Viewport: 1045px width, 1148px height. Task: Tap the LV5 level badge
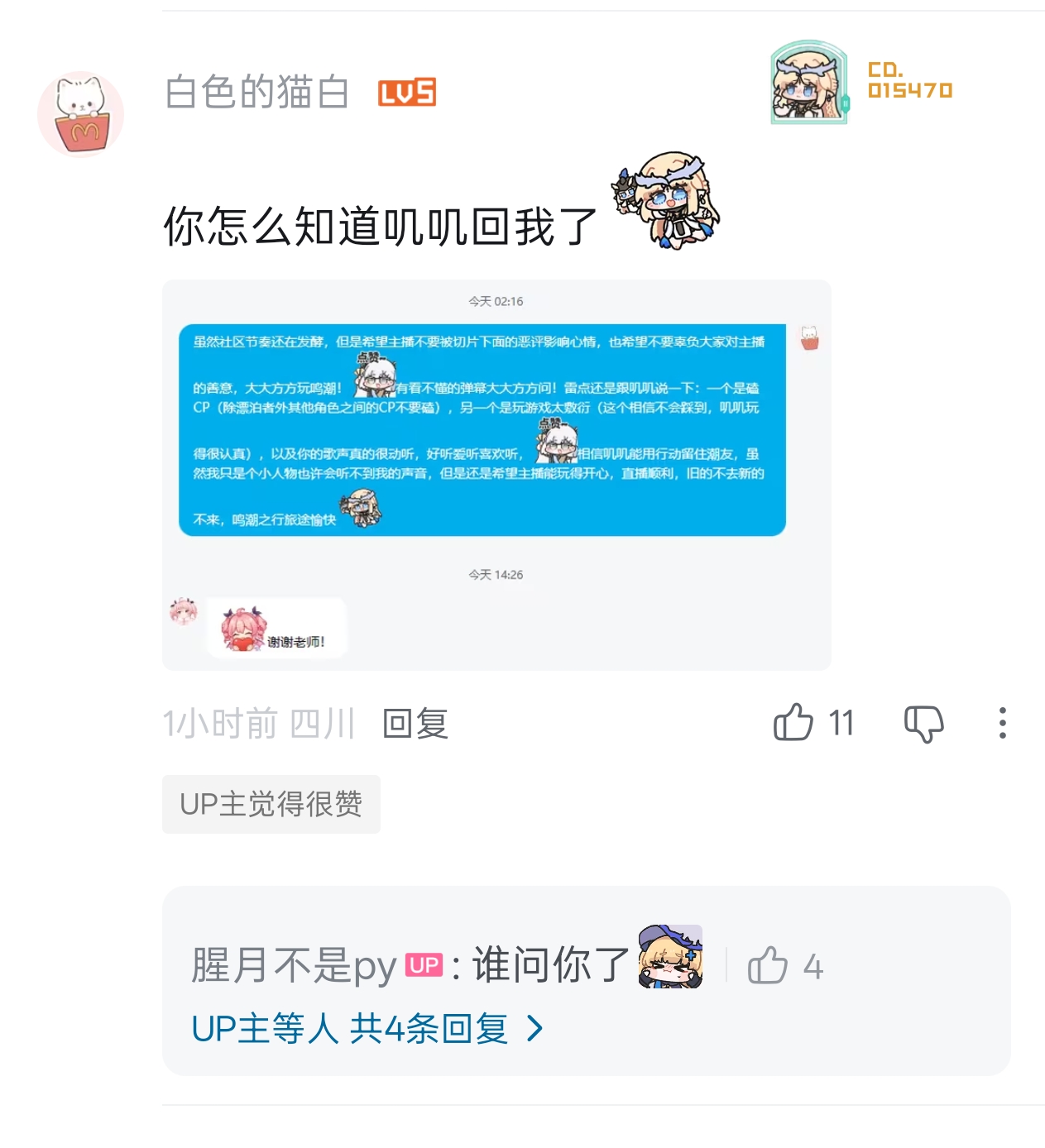tap(406, 93)
